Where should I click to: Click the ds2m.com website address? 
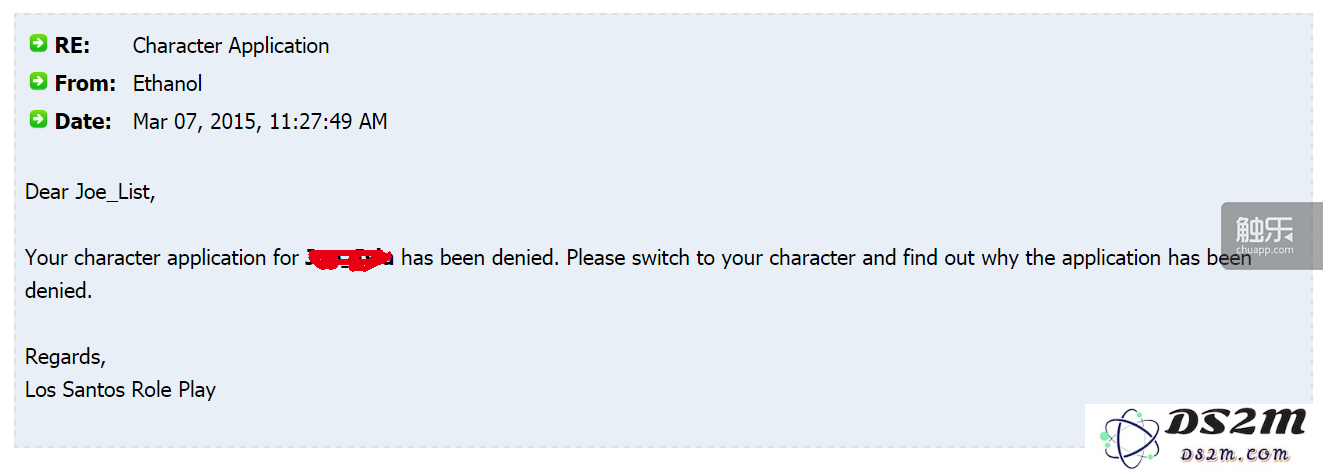(x=1234, y=455)
